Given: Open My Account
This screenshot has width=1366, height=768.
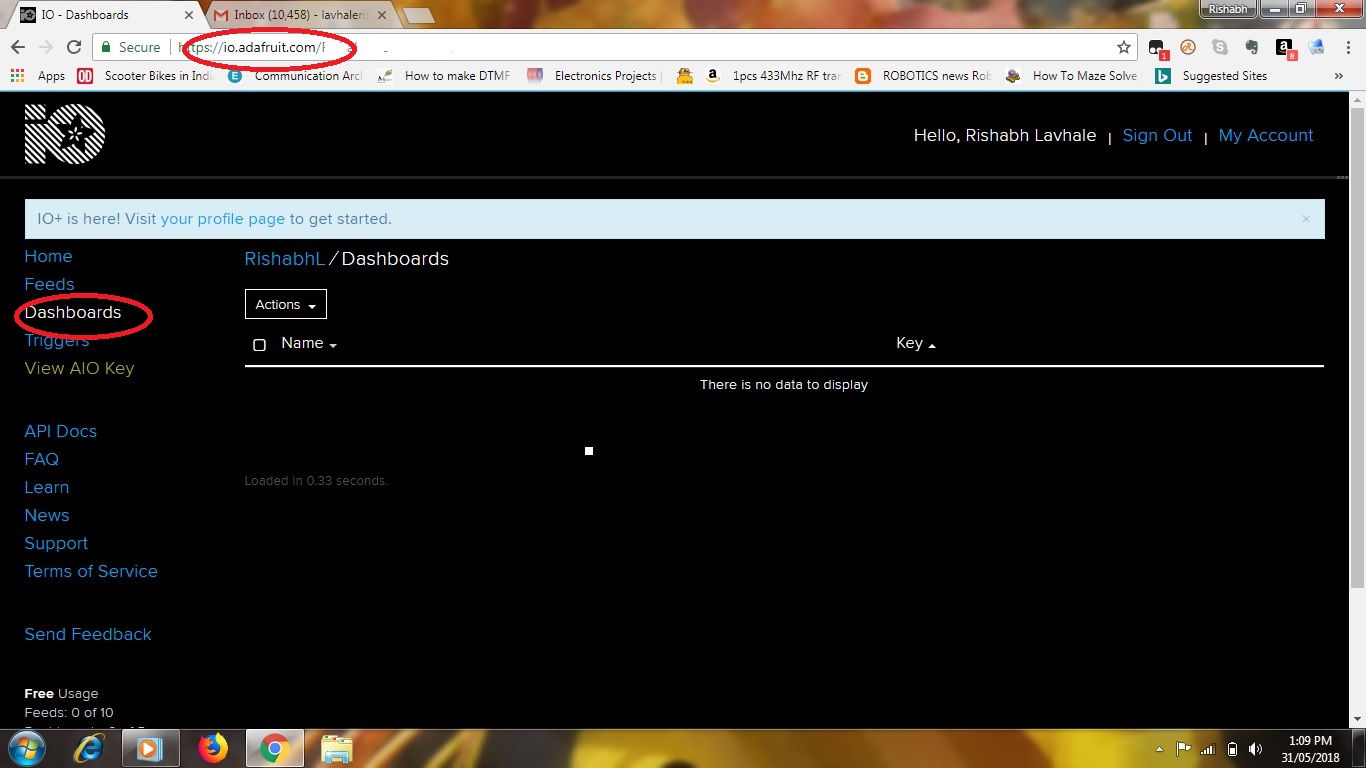Looking at the screenshot, I should (x=1266, y=135).
